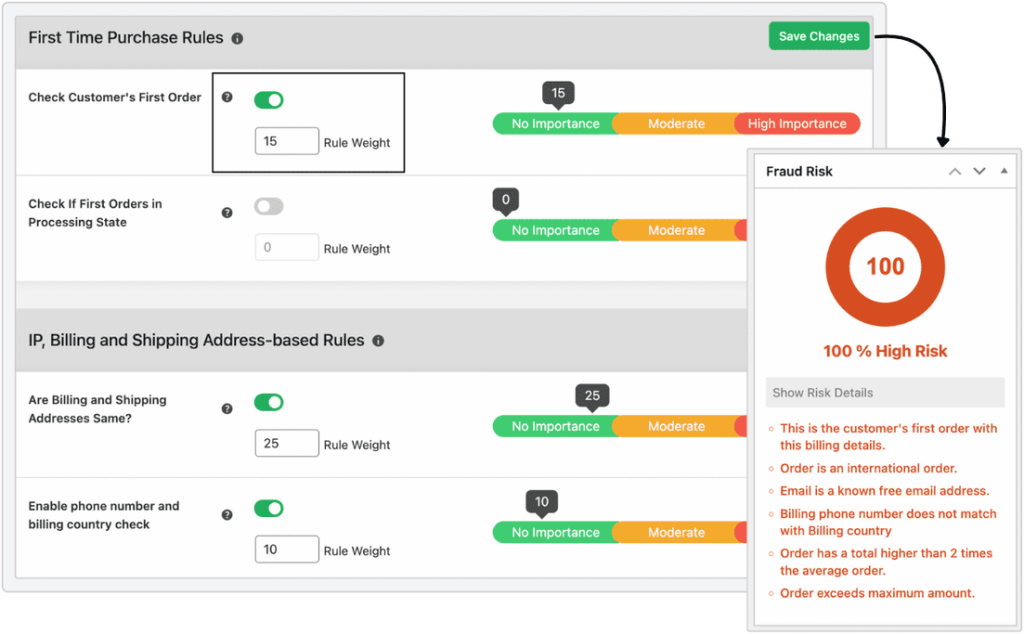Click the 100 fraud score donut chart
The width and height of the screenshot is (1024, 634).
coord(885,266)
